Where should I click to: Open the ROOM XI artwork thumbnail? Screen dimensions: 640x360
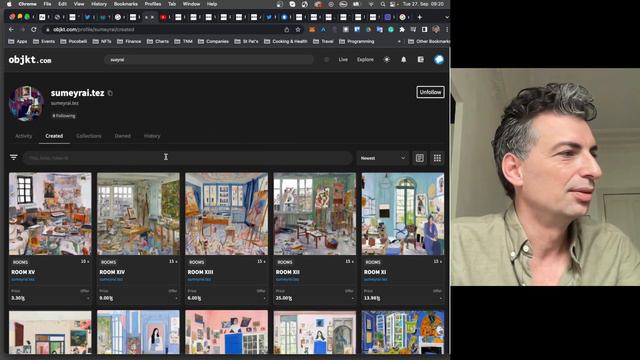coord(403,214)
